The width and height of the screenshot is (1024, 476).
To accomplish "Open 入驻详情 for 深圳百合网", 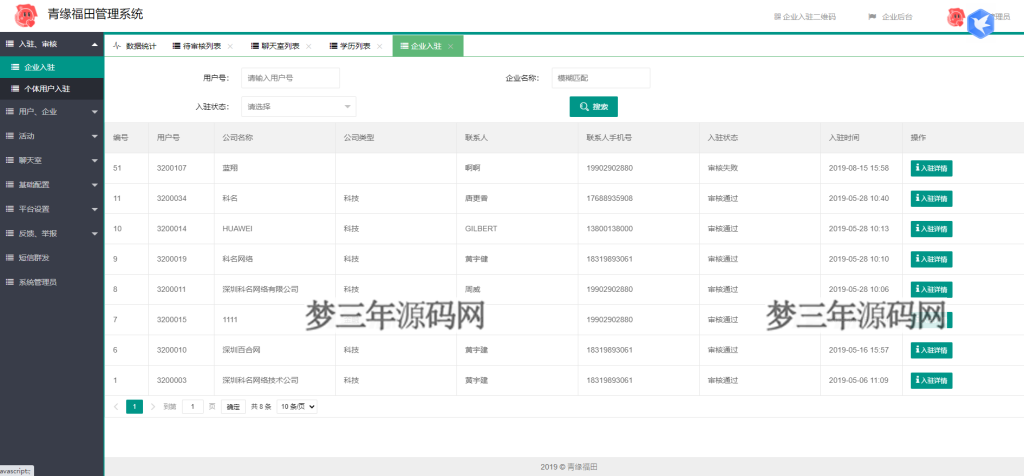I will pos(931,350).
